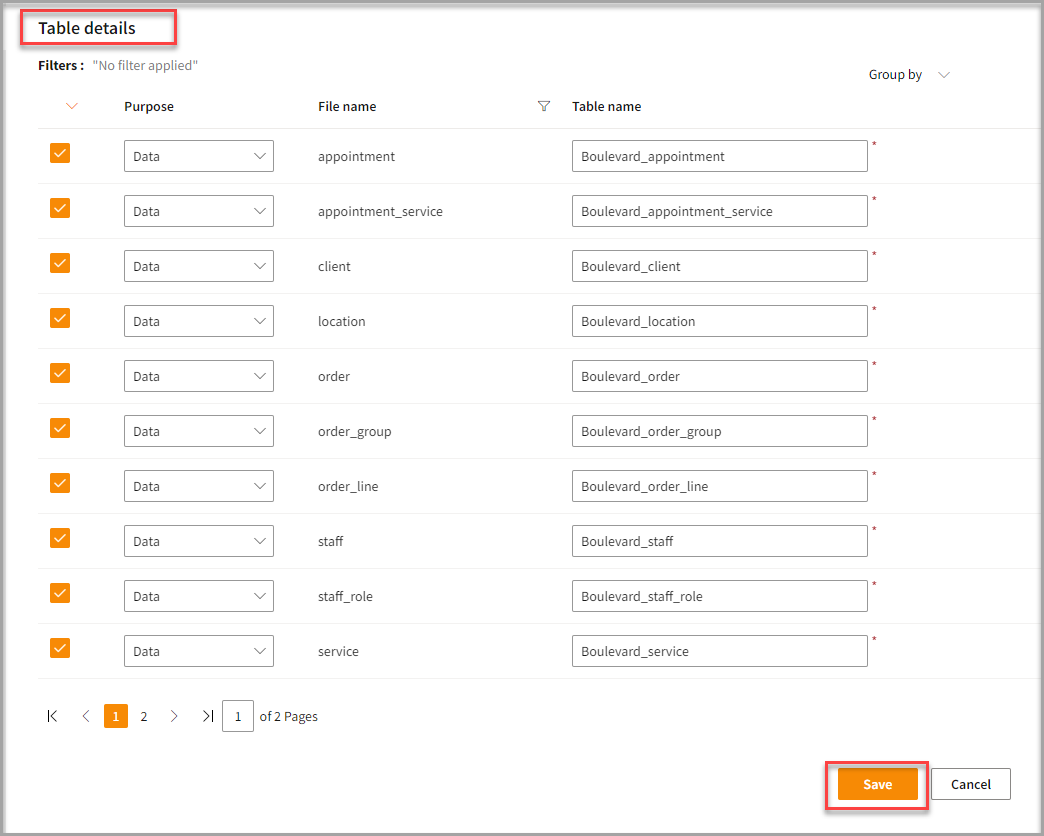This screenshot has height=836, width=1044.
Task: Click the select-all chevron in header column
Action: 71,106
